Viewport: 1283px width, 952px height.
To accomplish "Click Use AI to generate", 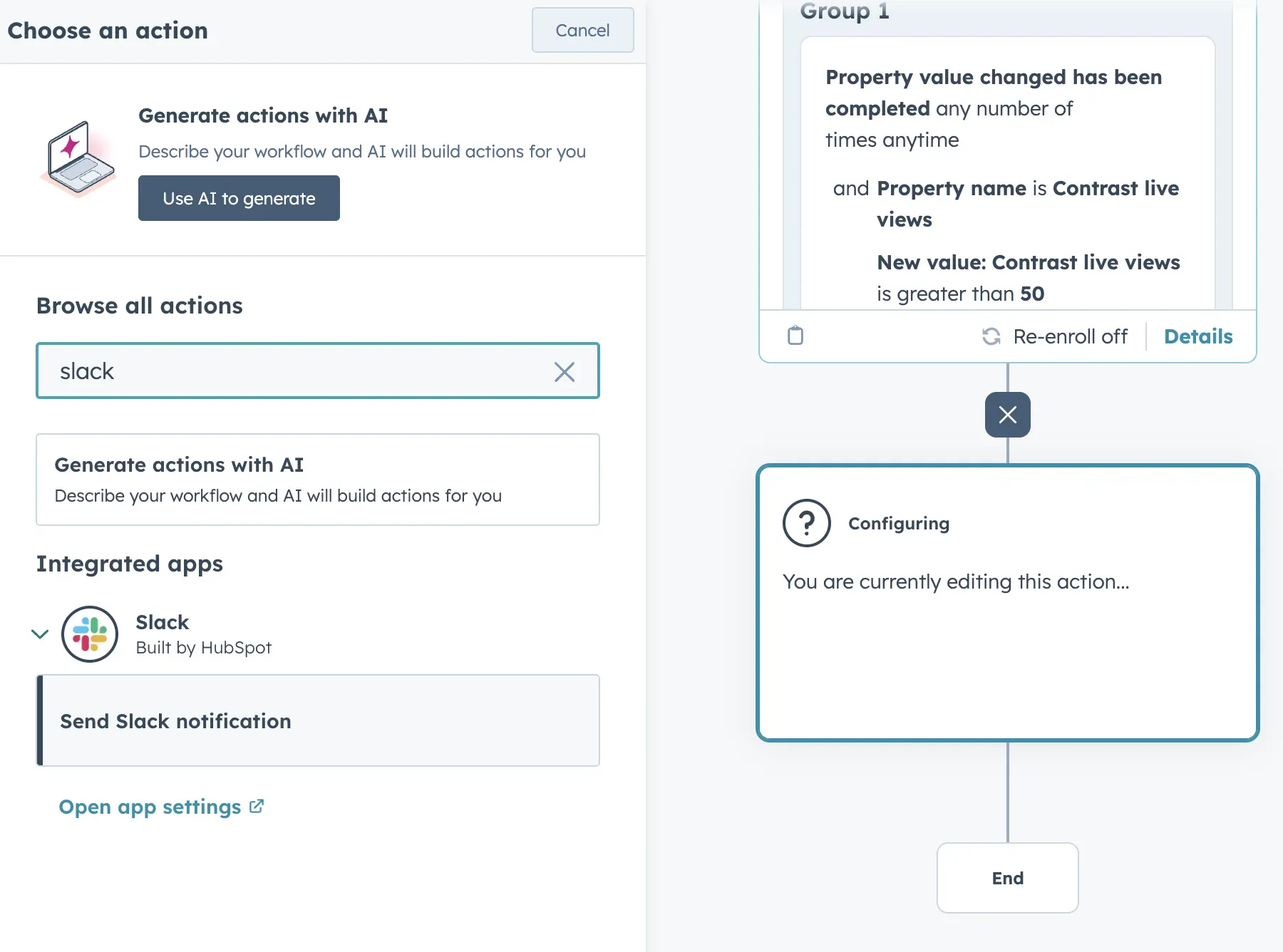I will [x=239, y=198].
